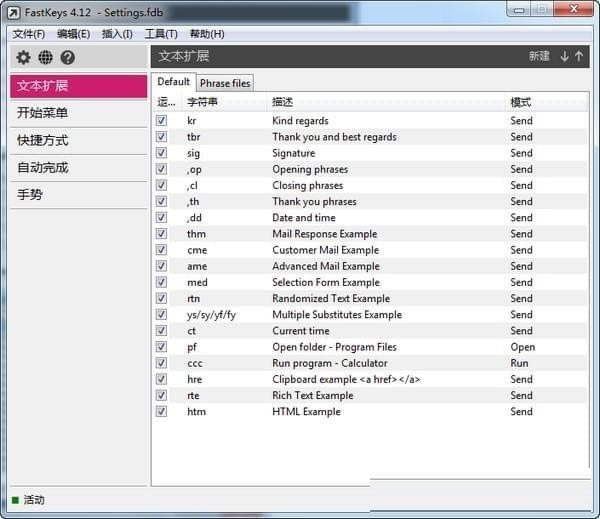Open settings with the gear icon
The width and height of the screenshot is (600, 519).
coord(23,57)
